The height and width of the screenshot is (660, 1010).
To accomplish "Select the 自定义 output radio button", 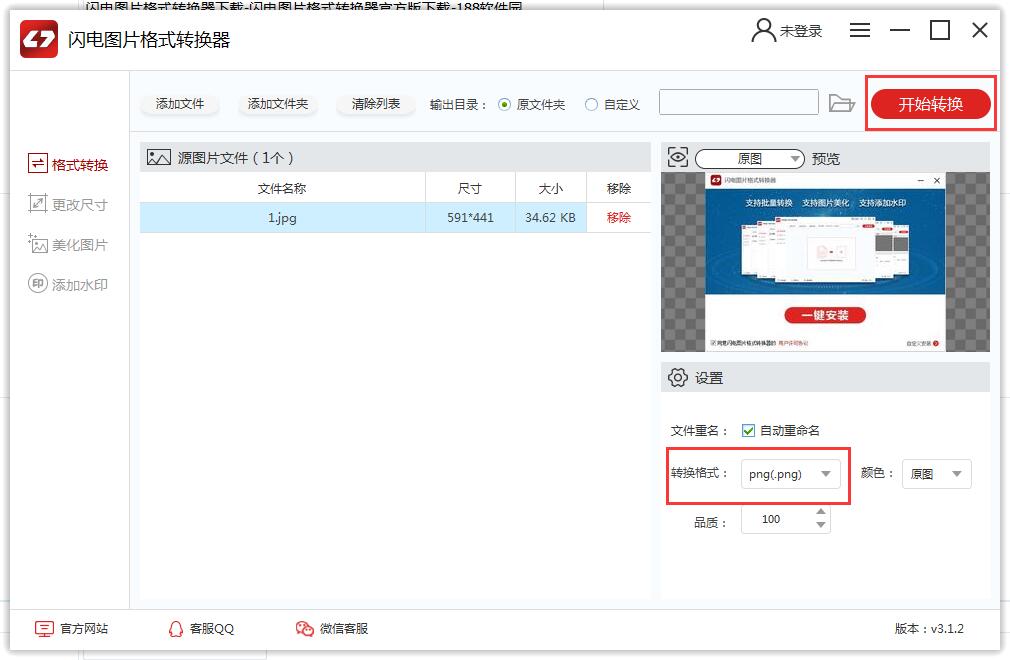I will pyautogui.click(x=592, y=104).
